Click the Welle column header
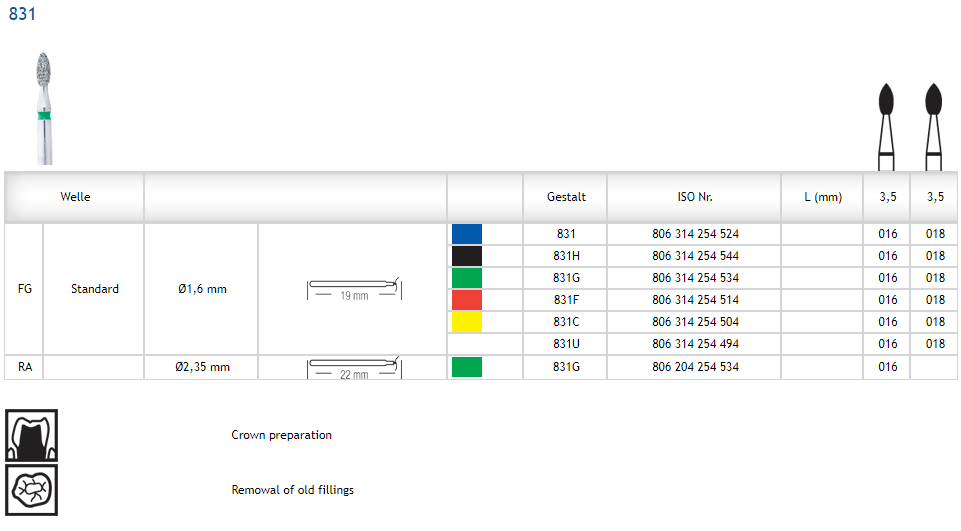Image resolution: width=961 pixels, height=531 pixels. (x=75, y=197)
